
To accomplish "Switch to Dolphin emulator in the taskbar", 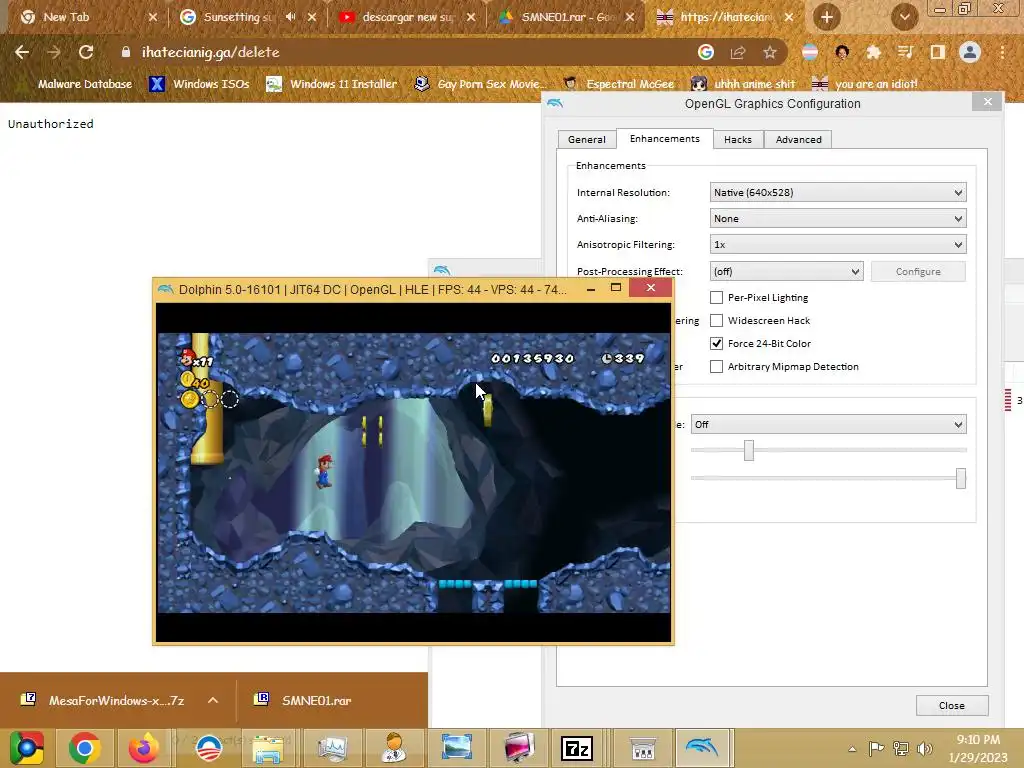I will click(703, 748).
